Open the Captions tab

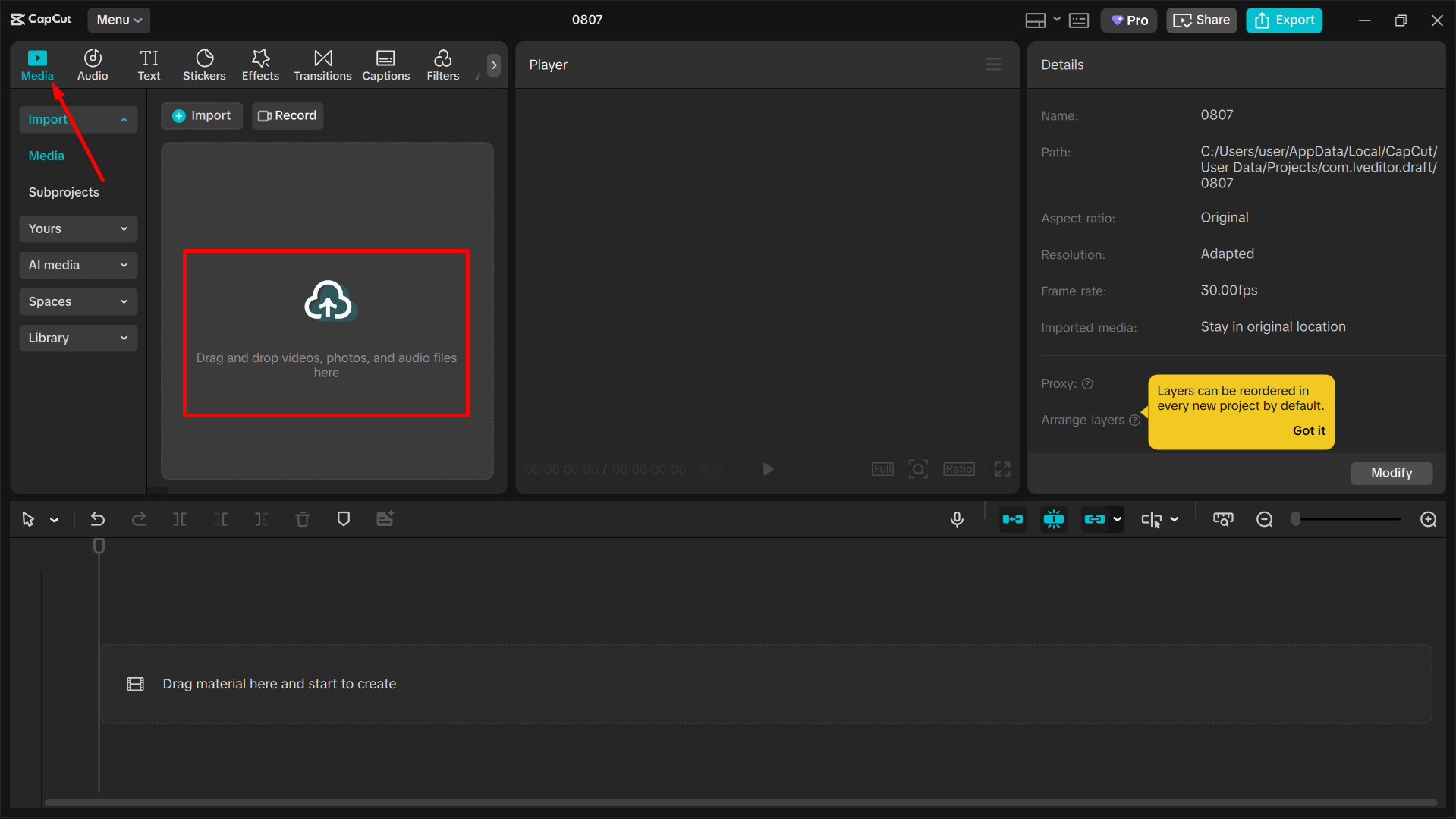[x=385, y=65]
